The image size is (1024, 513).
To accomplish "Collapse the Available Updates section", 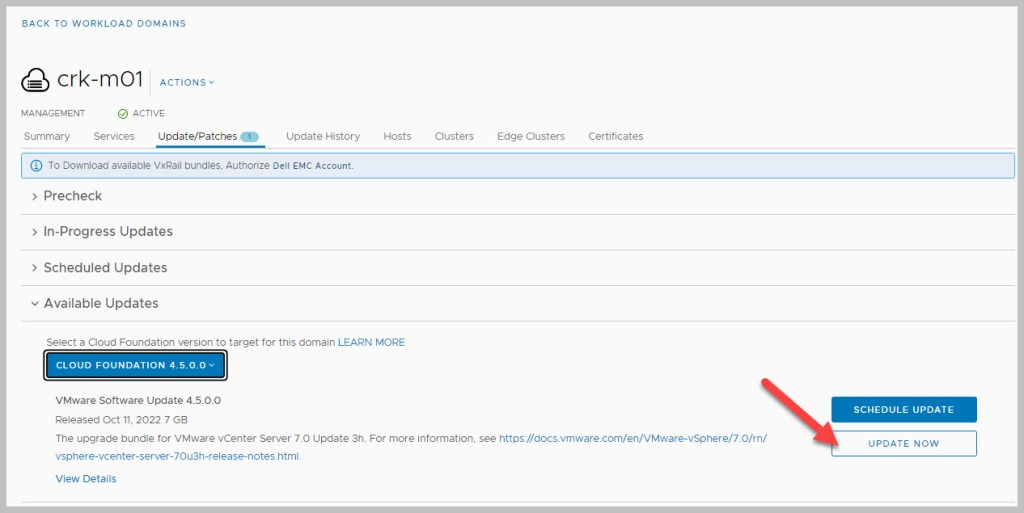I will 100,303.
